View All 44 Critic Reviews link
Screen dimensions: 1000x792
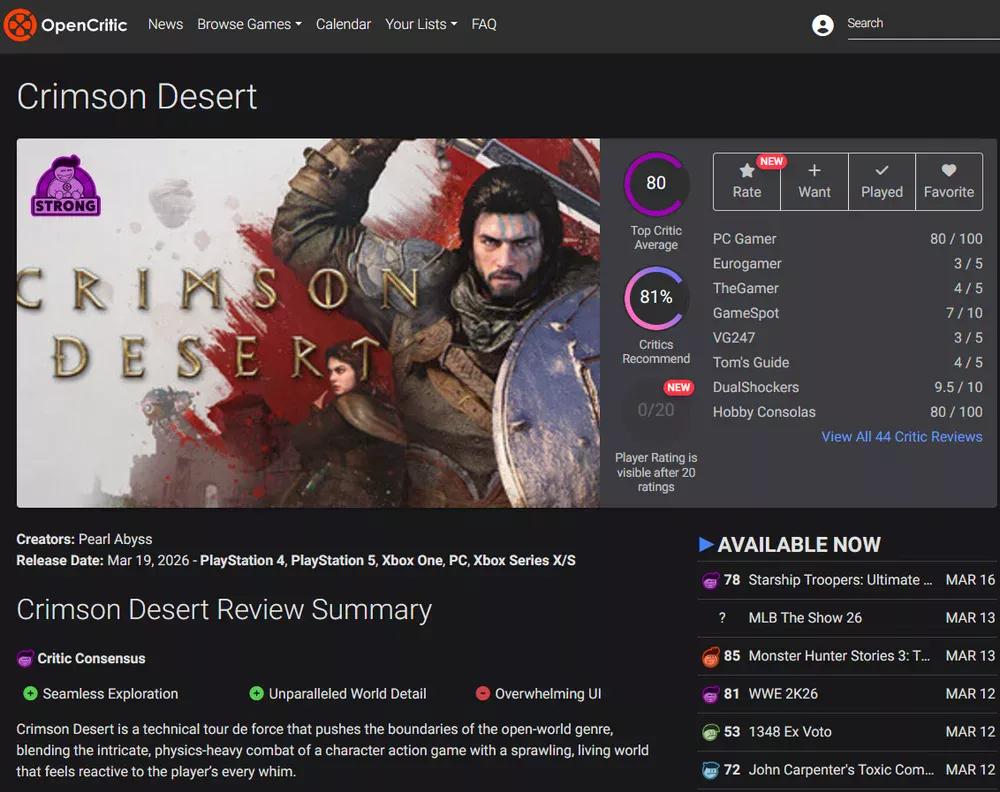[x=901, y=437]
